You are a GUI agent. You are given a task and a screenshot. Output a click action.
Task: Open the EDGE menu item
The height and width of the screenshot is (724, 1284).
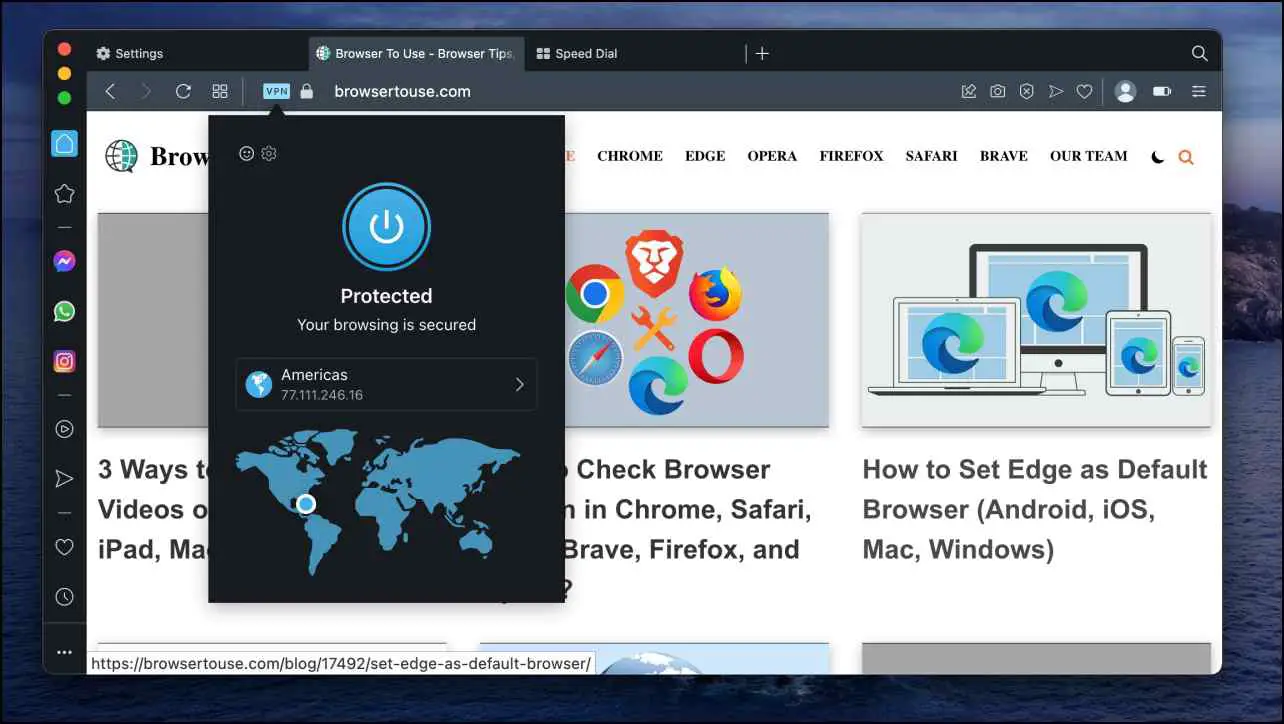[x=705, y=156]
